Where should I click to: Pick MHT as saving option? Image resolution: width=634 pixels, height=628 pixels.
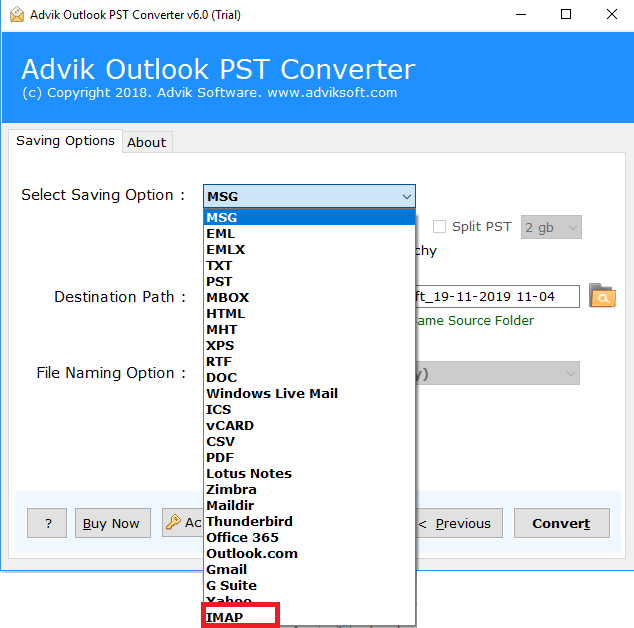pos(309,330)
